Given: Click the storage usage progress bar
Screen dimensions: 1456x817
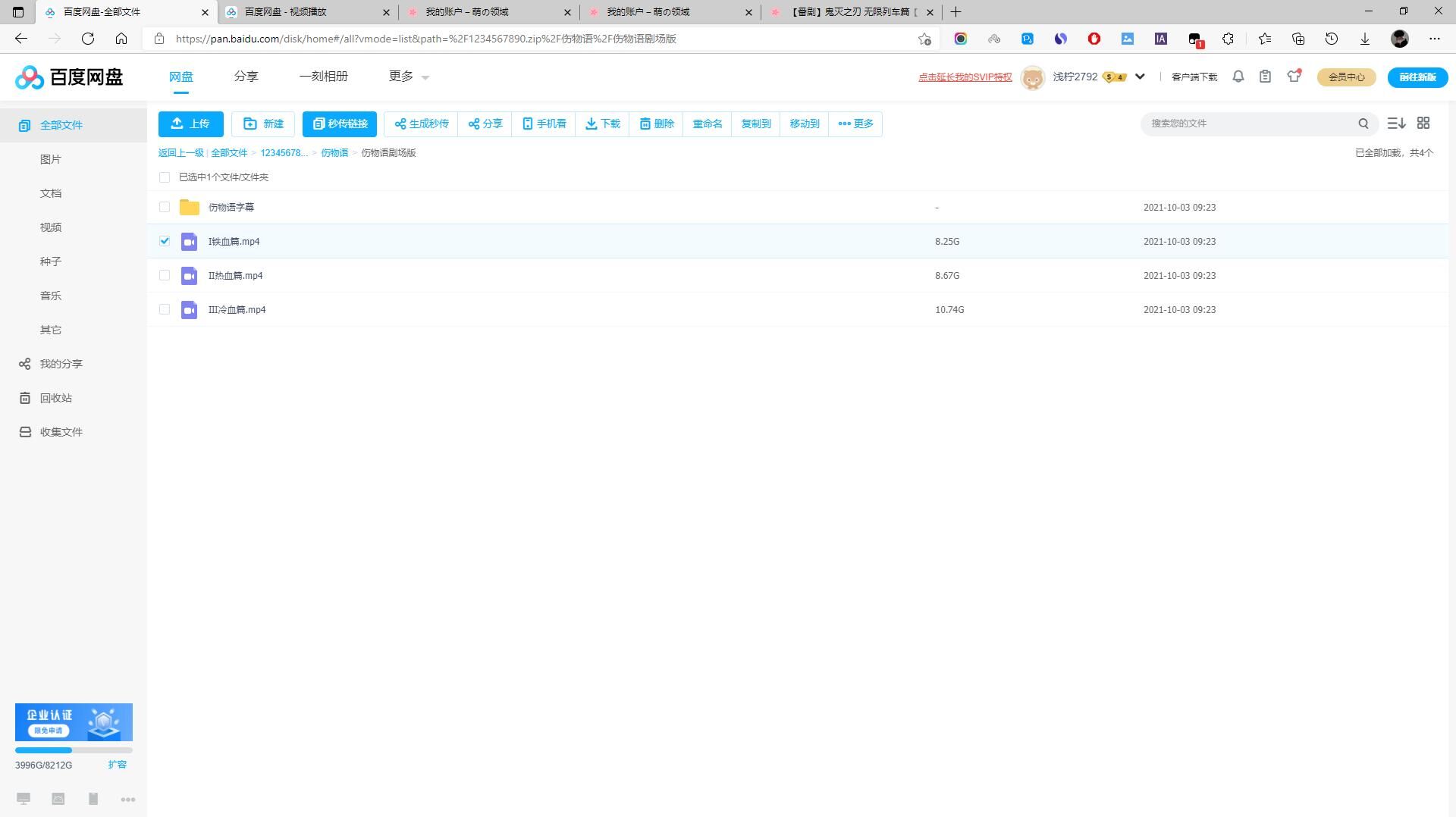Looking at the screenshot, I should (74, 750).
